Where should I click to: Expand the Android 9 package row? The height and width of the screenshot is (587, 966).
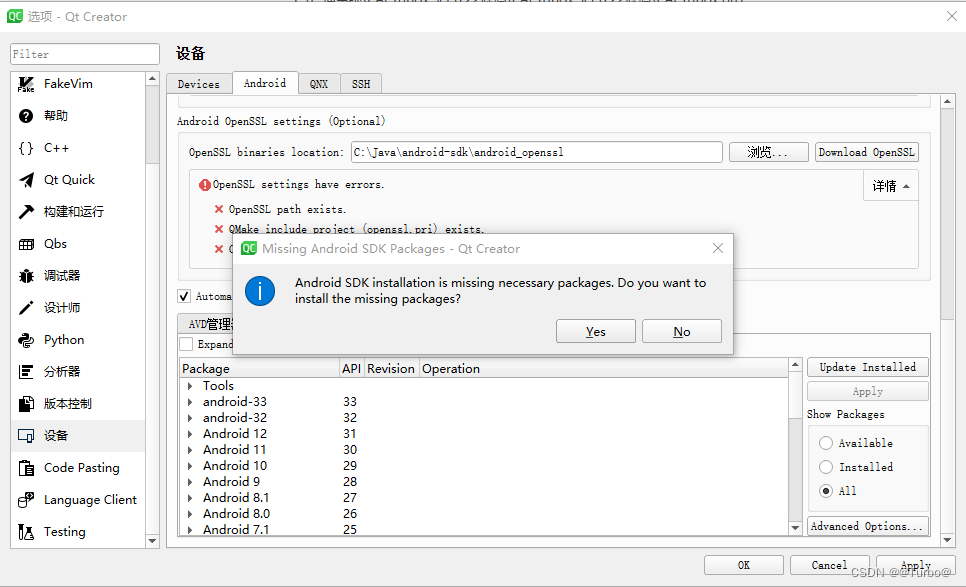tap(190, 482)
